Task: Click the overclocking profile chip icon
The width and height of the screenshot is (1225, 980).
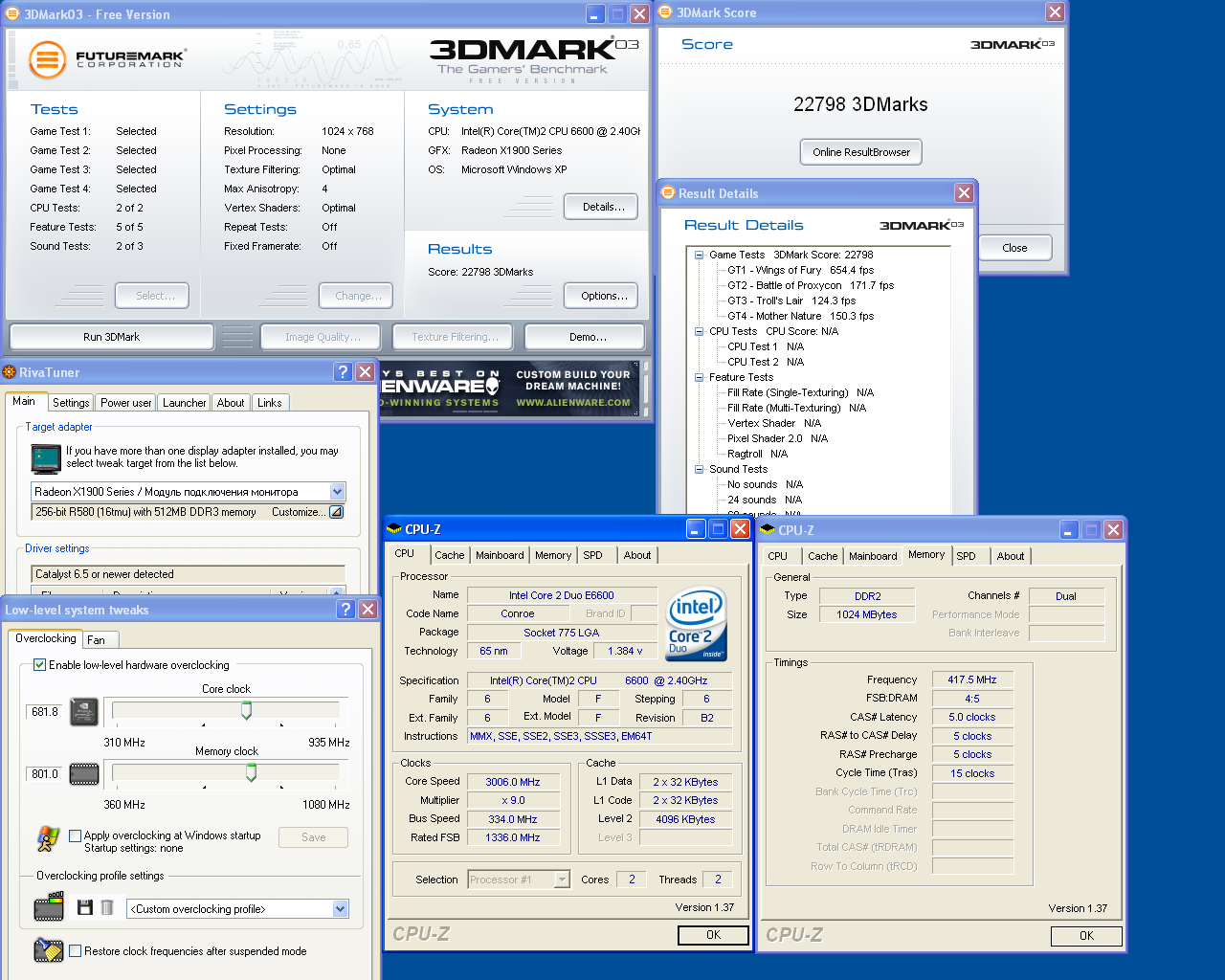Action: [x=49, y=906]
